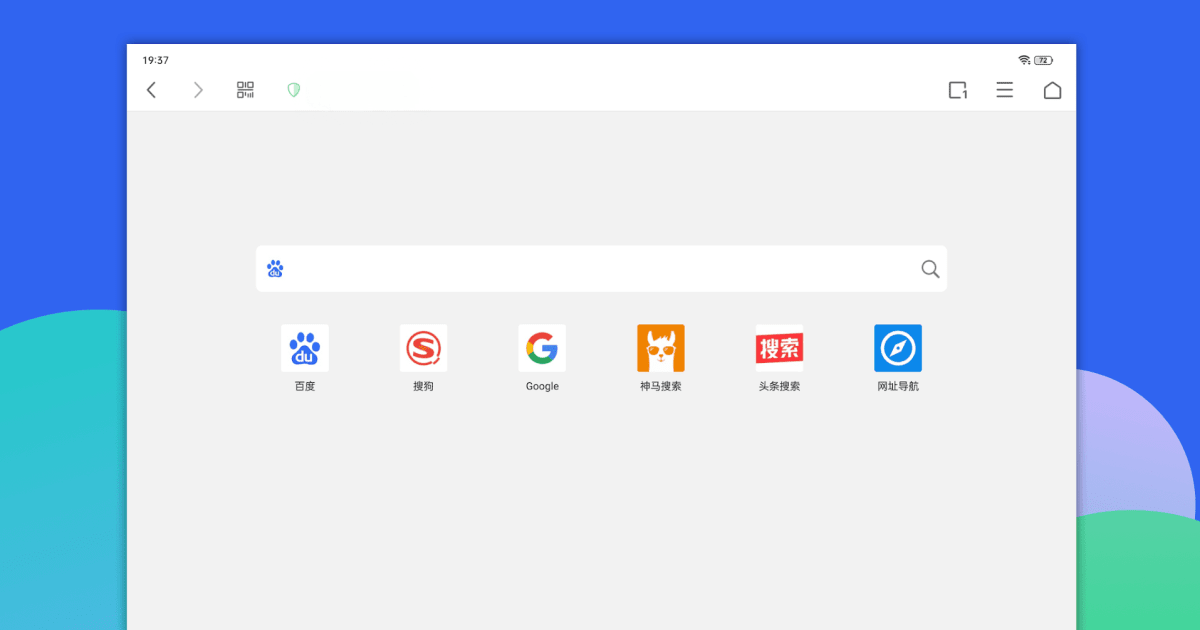Tap the green security shield icon
1200x630 pixels.
coord(294,89)
